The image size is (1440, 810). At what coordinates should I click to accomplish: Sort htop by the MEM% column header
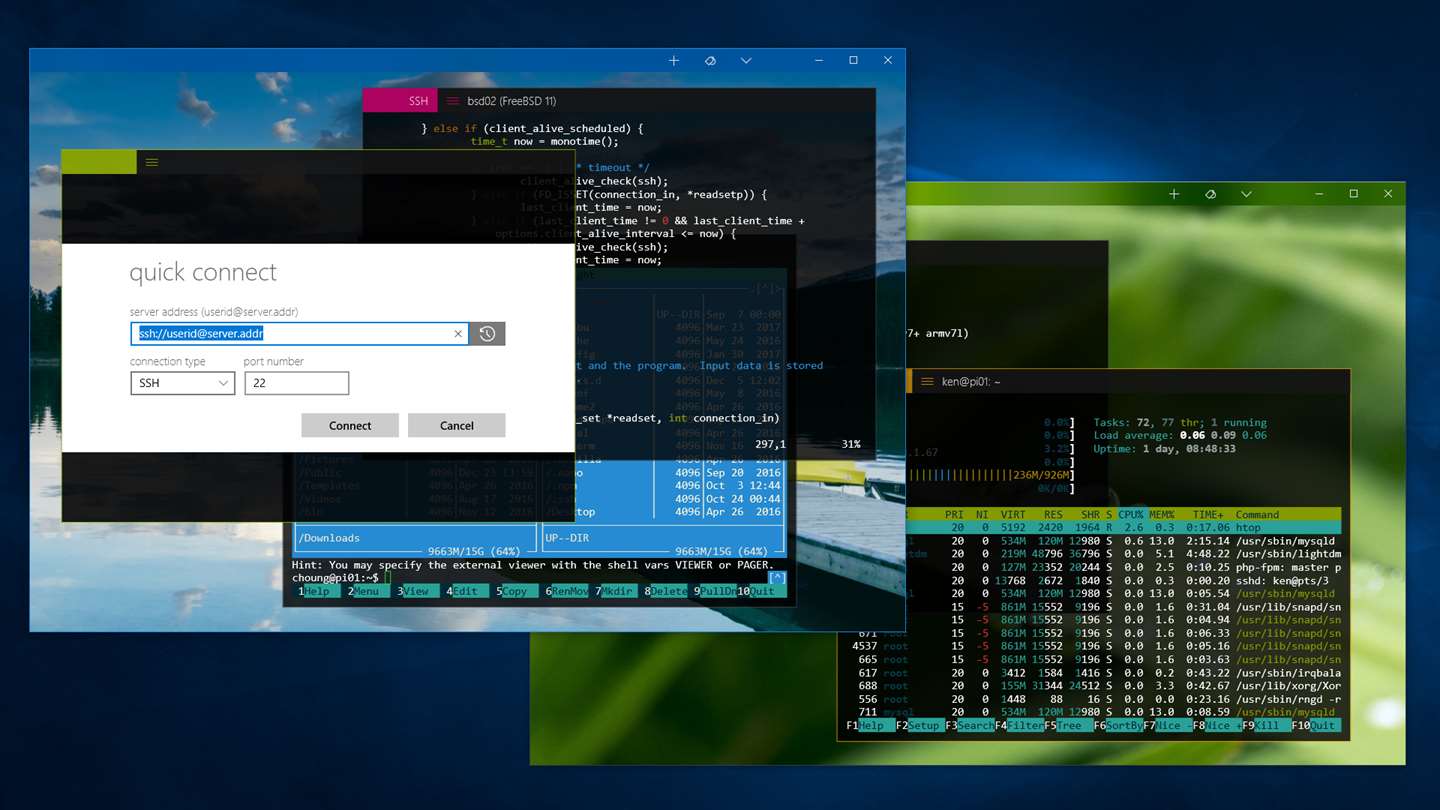pos(1161,514)
